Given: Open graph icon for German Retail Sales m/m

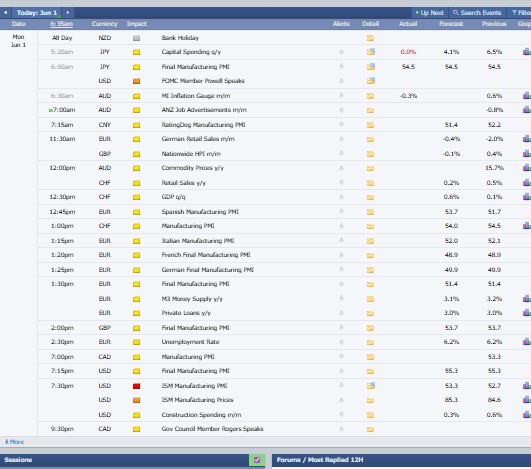Looking at the screenshot, I should 527,138.
